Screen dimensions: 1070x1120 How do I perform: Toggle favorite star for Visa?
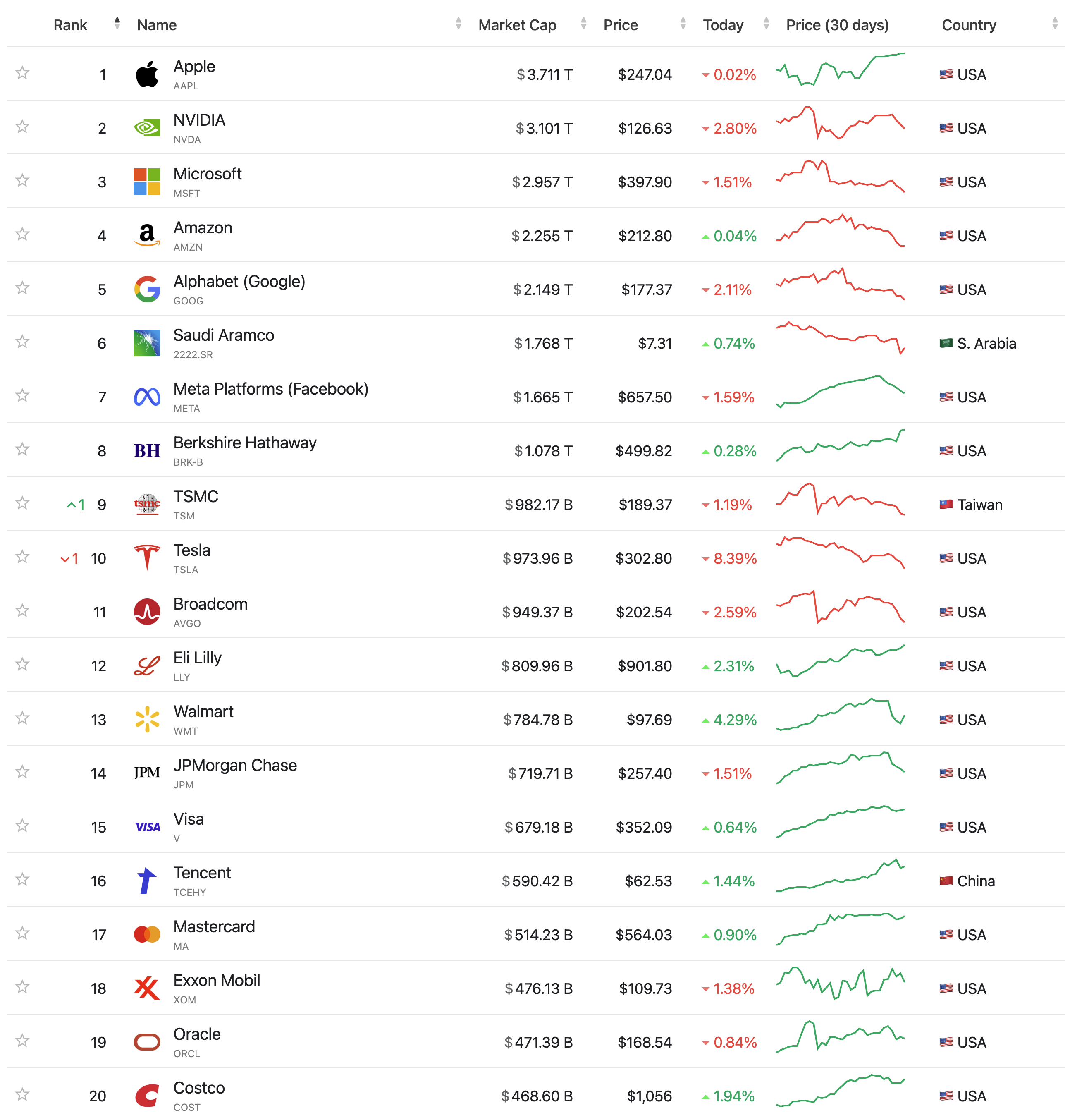pyautogui.click(x=22, y=825)
